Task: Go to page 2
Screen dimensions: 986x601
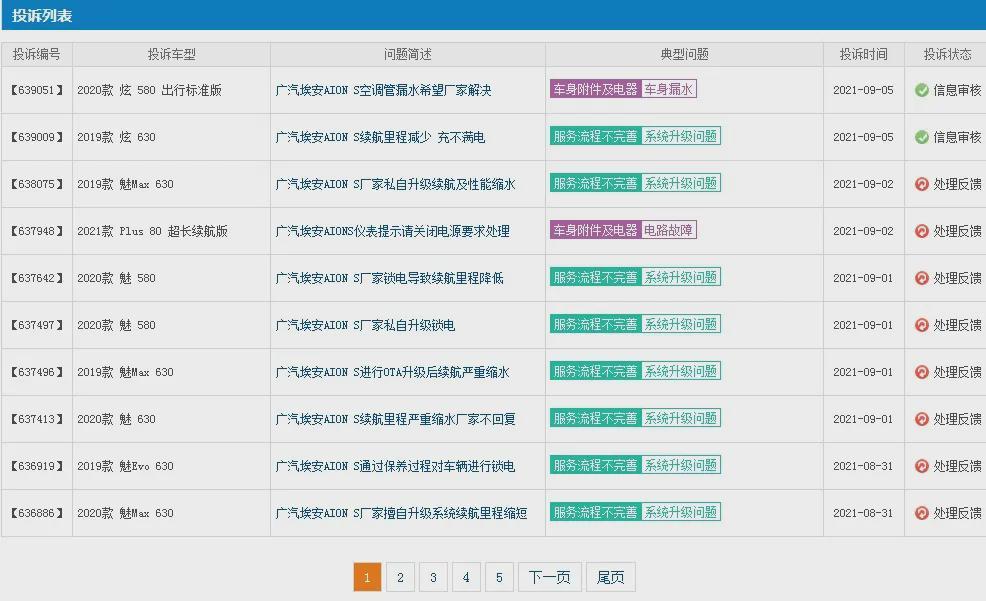Action: tap(400, 577)
